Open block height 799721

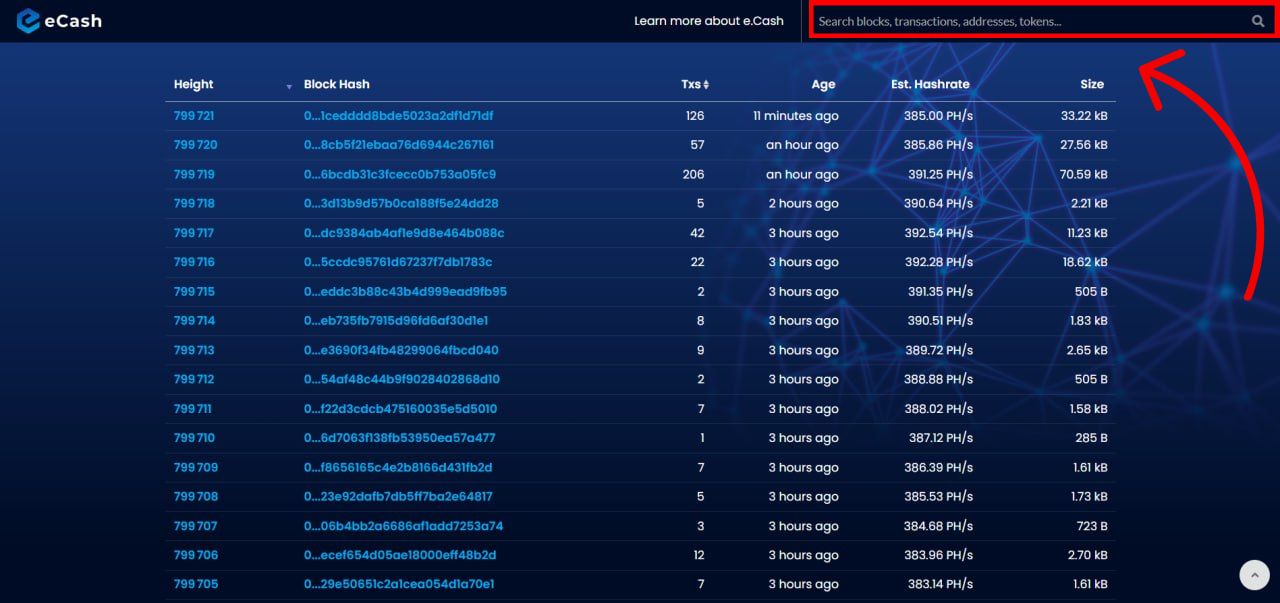(x=194, y=116)
